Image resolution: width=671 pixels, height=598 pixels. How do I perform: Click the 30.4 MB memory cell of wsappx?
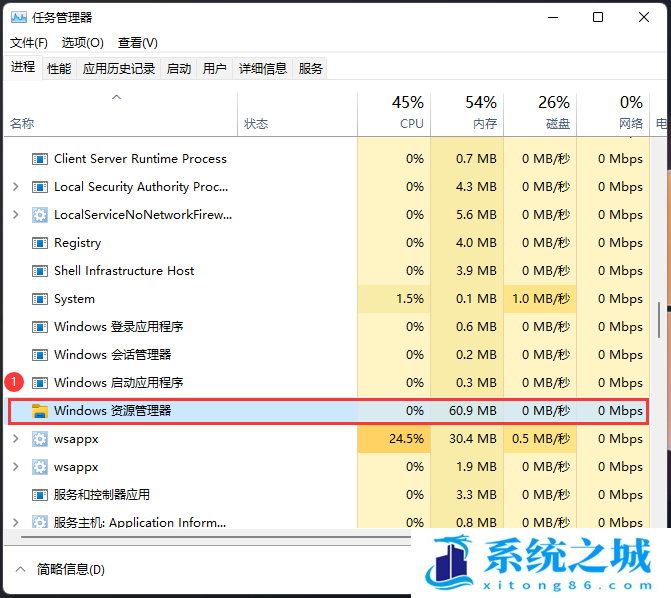tap(467, 439)
